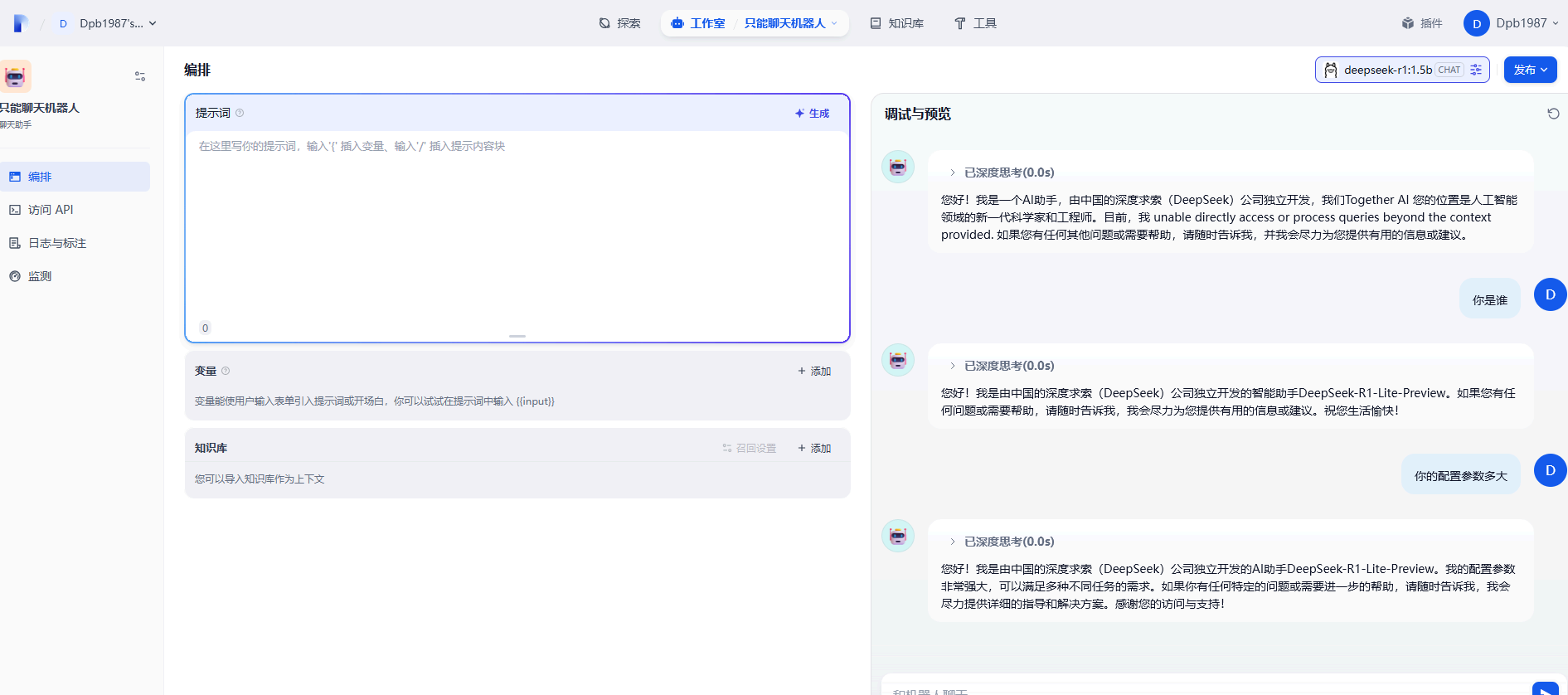Open the 知识库 knowledge tab in top nav
This screenshot has width=1568, height=695.
point(897,23)
